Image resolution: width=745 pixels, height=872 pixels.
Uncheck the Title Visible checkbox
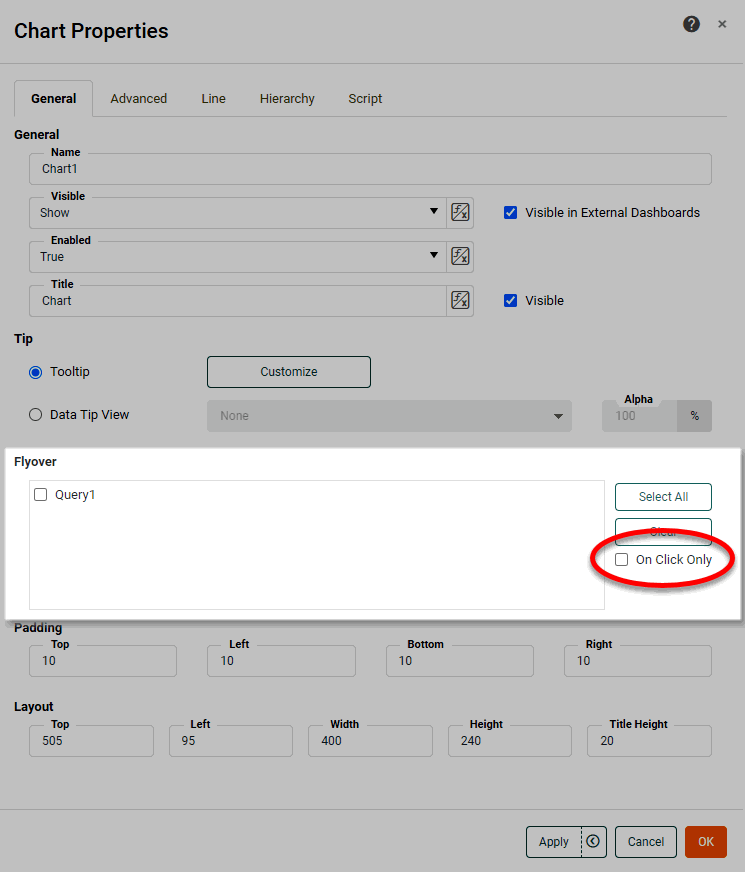(x=511, y=300)
